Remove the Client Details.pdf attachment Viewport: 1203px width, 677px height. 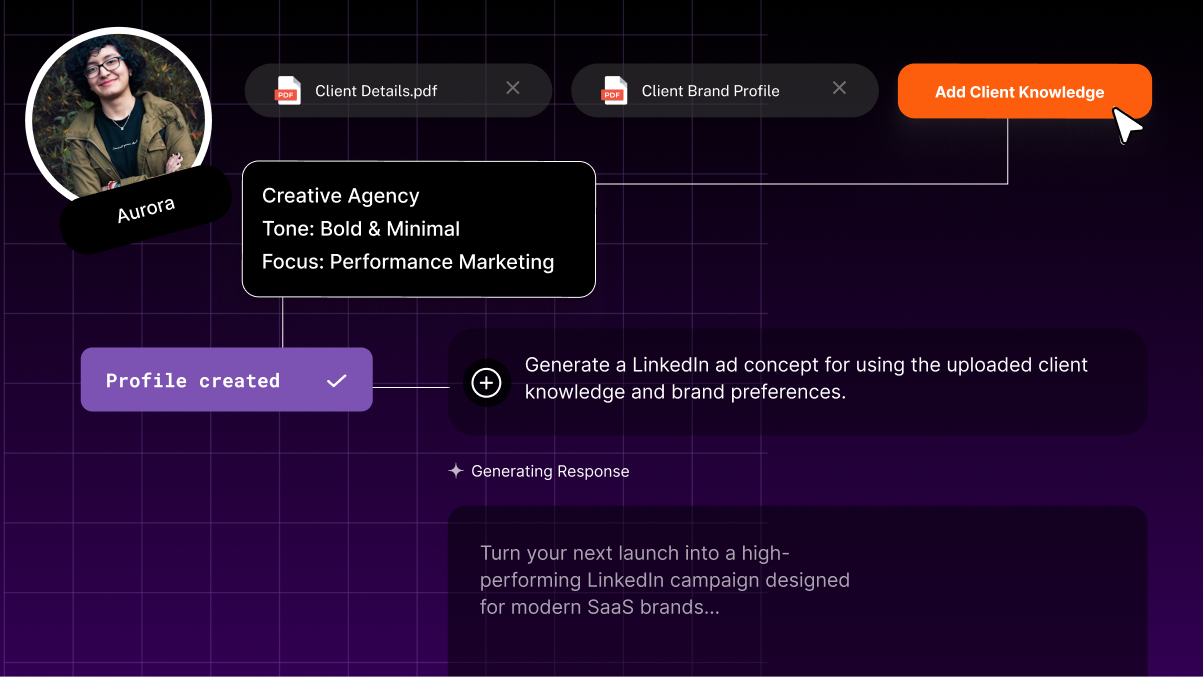coord(513,88)
